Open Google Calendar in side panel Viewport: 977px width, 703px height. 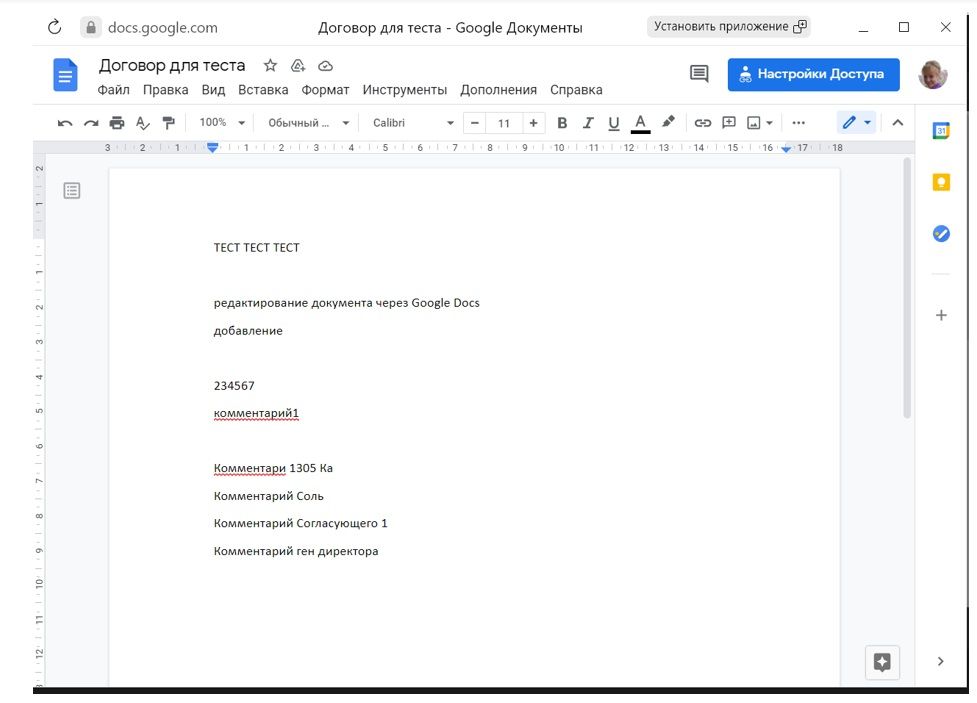pos(940,130)
